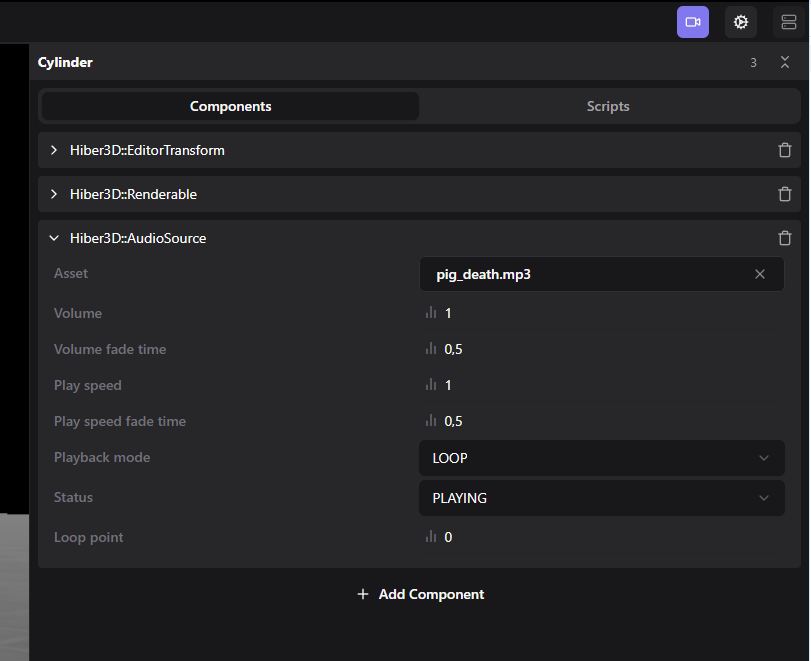This screenshot has height=661, width=811.
Task: Delete the Hiber3D::AudioSource component
Action: (x=785, y=238)
